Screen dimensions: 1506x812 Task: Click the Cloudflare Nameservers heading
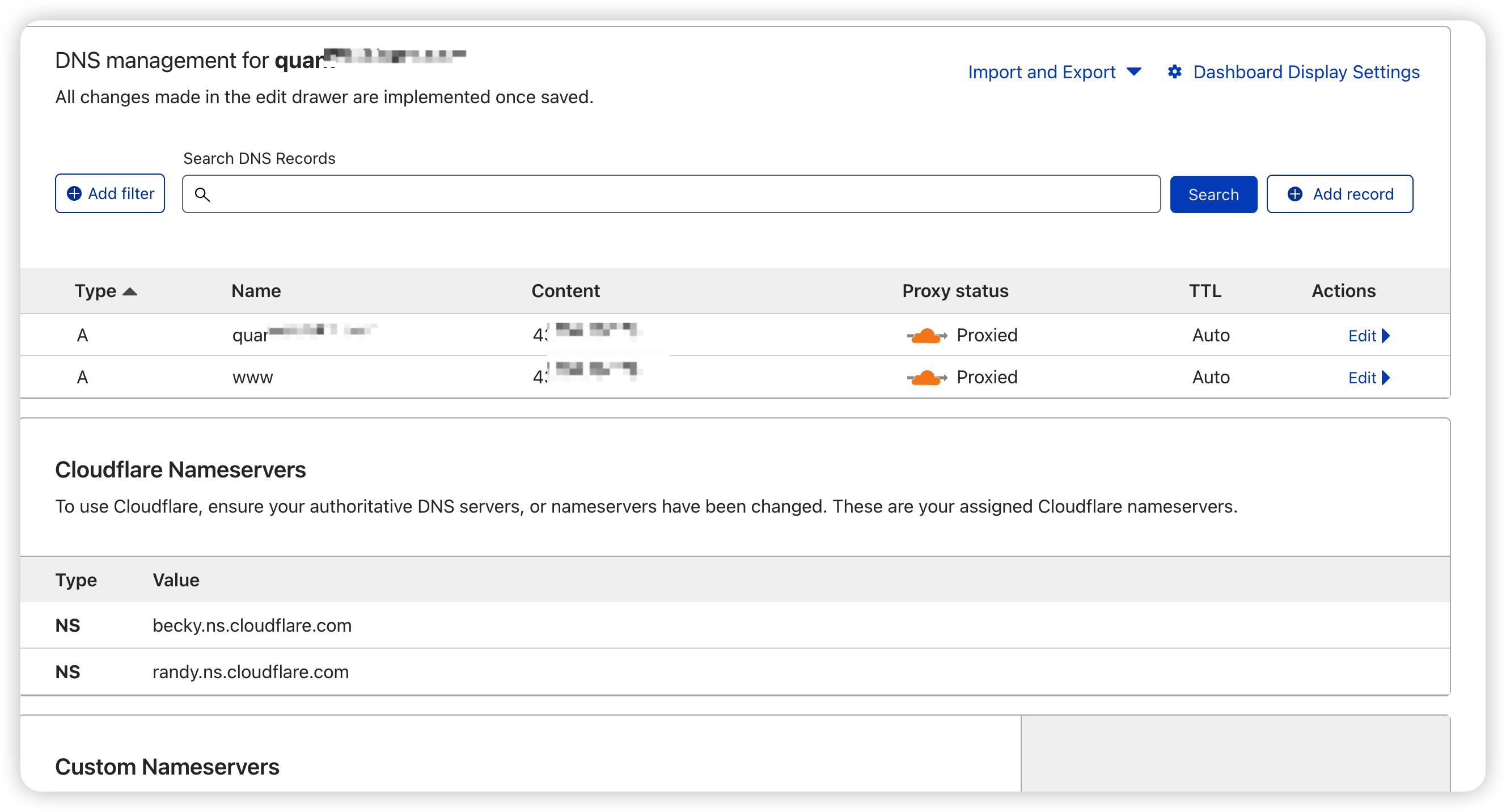(181, 471)
